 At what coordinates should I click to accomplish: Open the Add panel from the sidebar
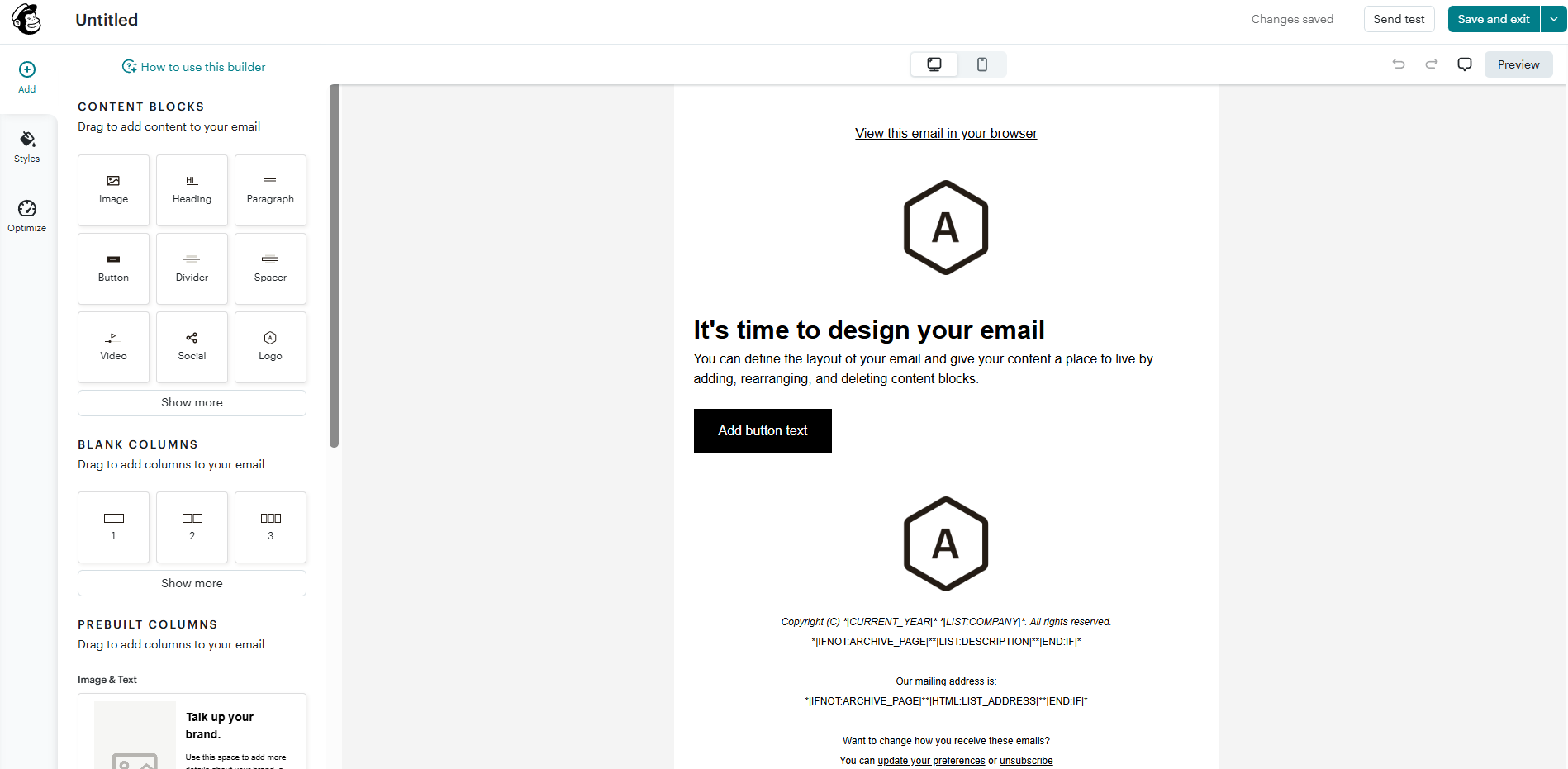point(26,76)
